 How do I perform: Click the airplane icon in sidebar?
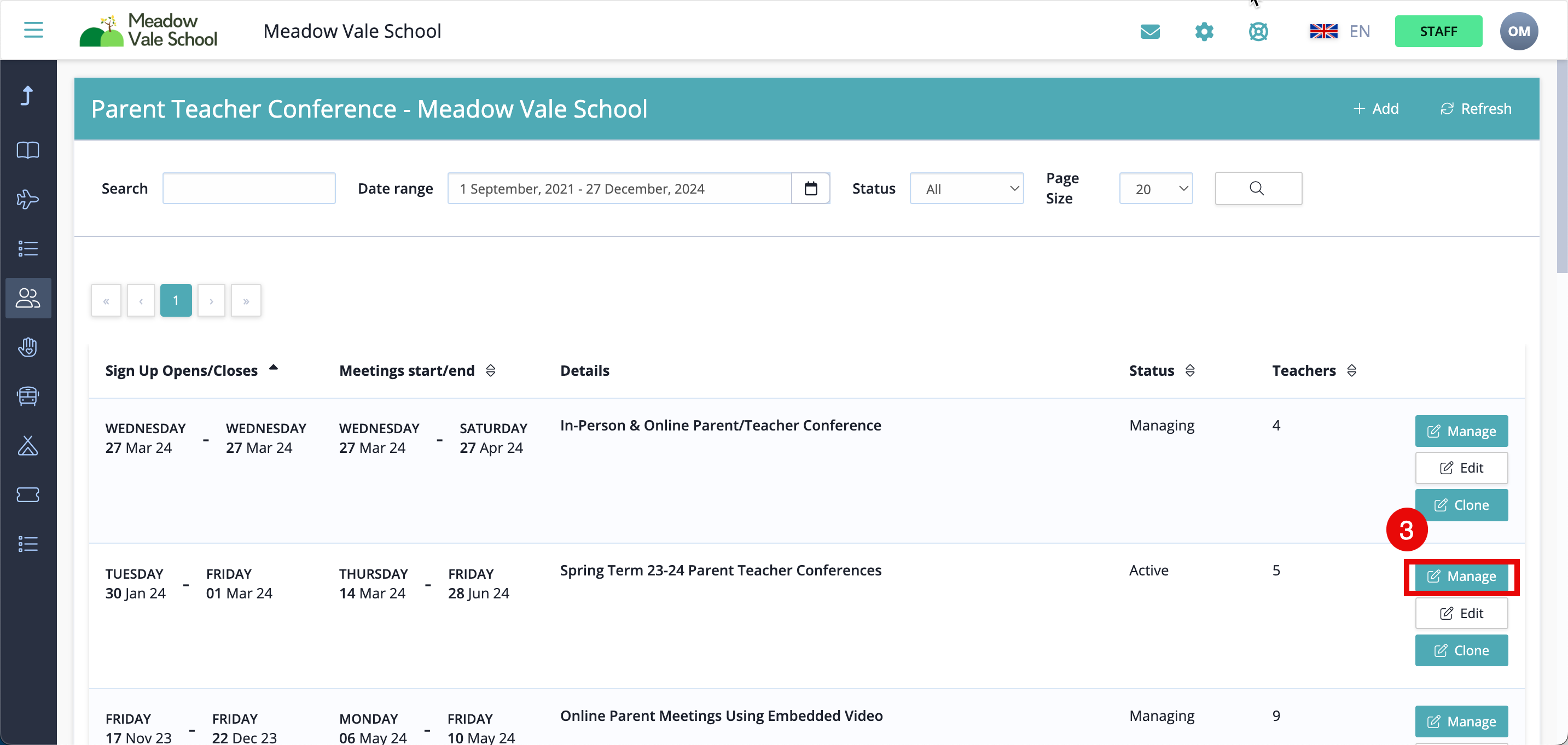28,199
